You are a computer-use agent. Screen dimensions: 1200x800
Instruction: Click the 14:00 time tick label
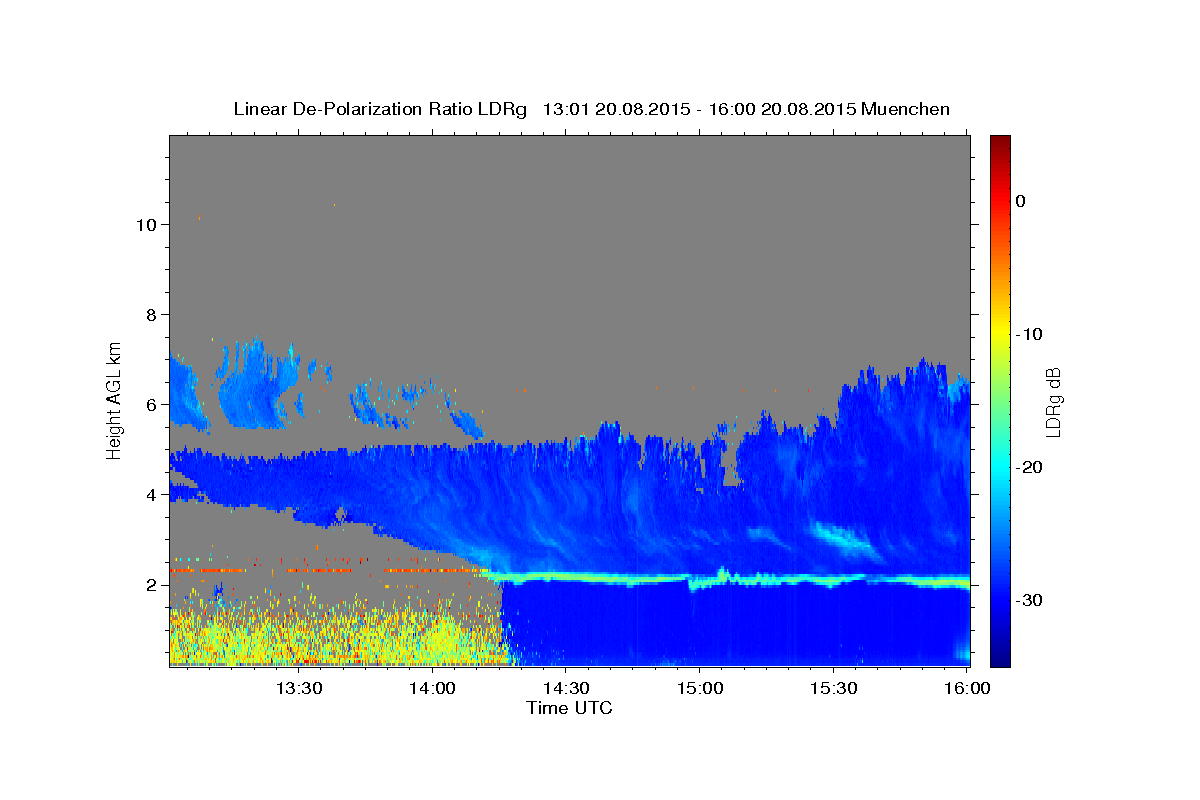pyautogui.click(x=433, y=689)
